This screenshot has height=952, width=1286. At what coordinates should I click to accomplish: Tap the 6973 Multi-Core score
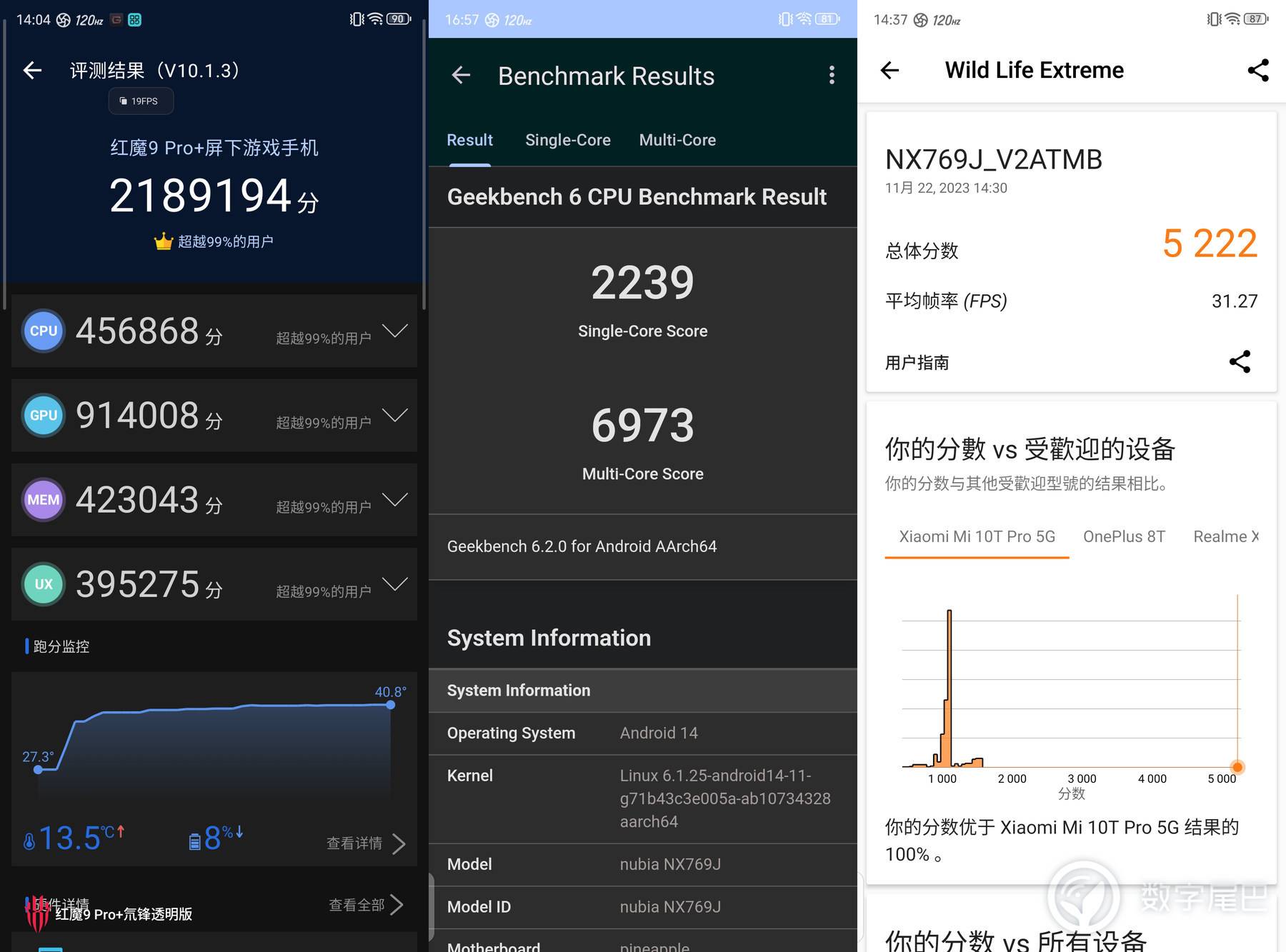[x=642, y=426]
